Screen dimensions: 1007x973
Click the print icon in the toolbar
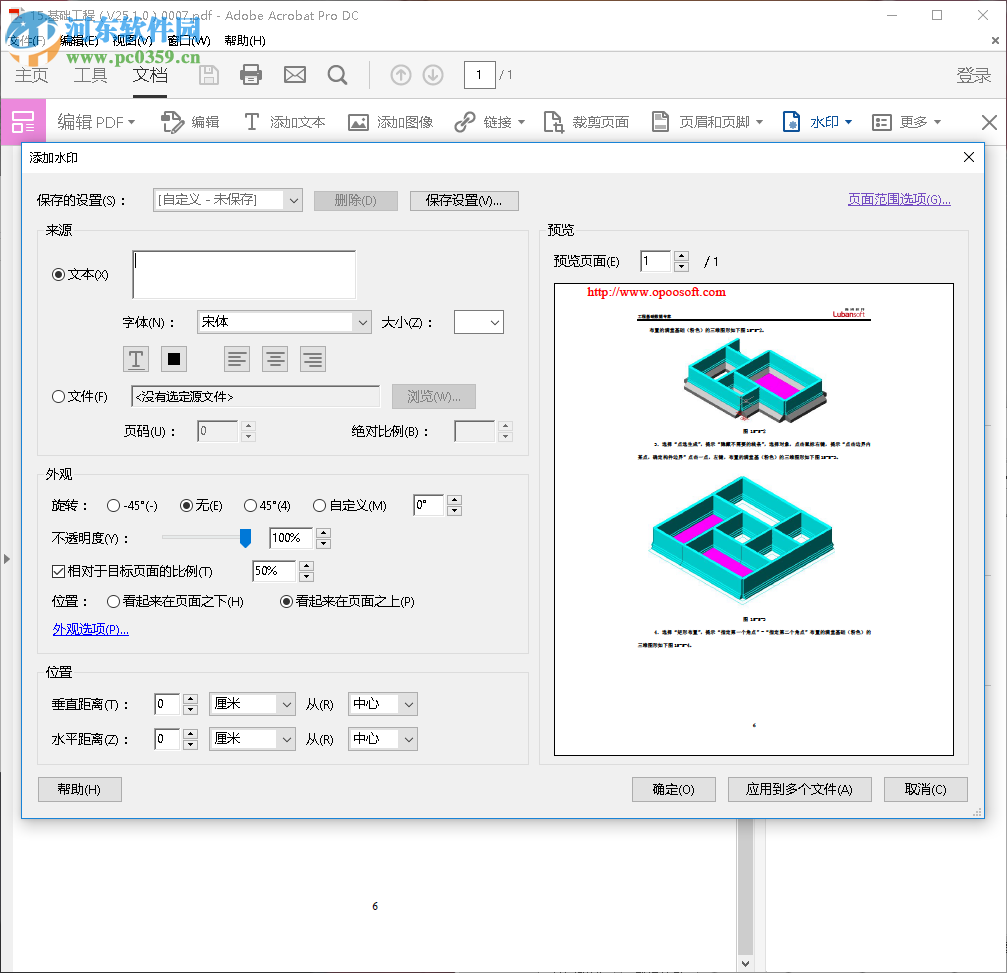(x=250, y=74)
